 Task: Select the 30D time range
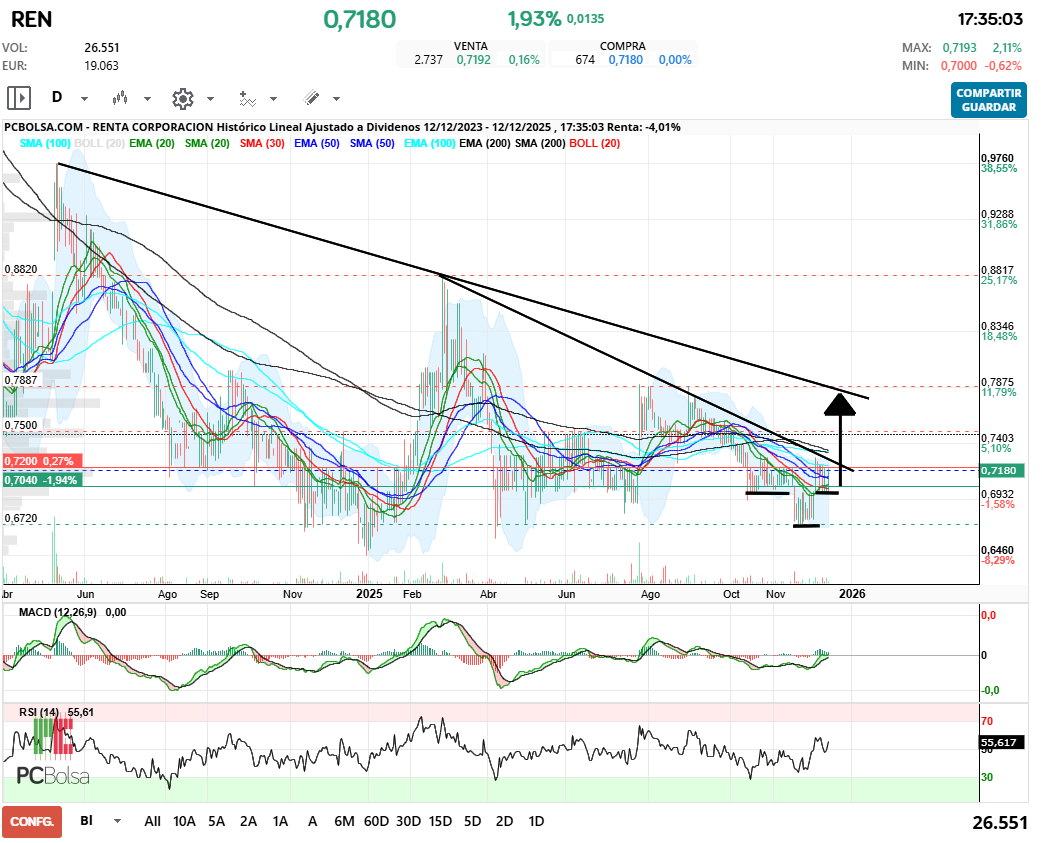[408, 821]
